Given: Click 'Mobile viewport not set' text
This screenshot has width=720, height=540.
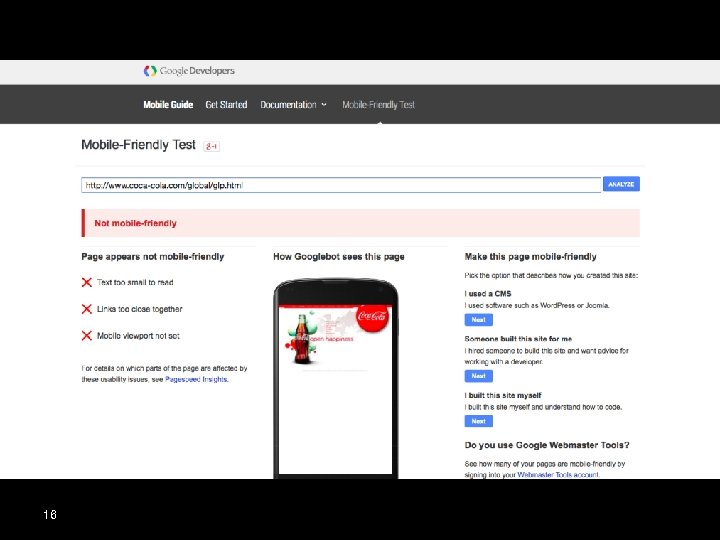Looking at the screenshot, I should coord(138,336).
